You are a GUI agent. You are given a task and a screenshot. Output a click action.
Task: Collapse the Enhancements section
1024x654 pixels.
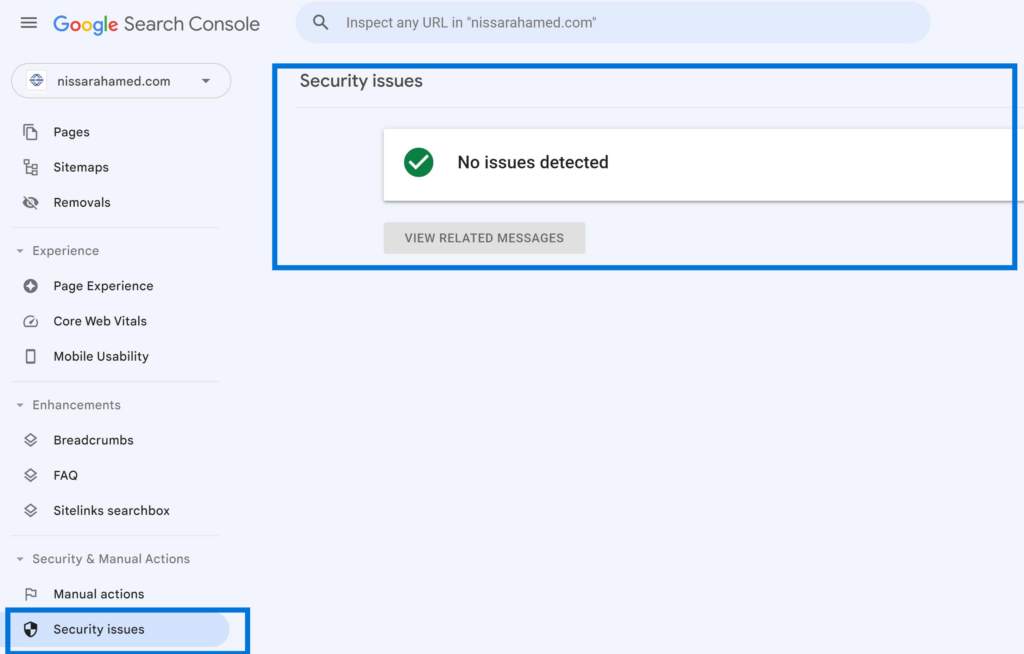click(x=18, y=404)
